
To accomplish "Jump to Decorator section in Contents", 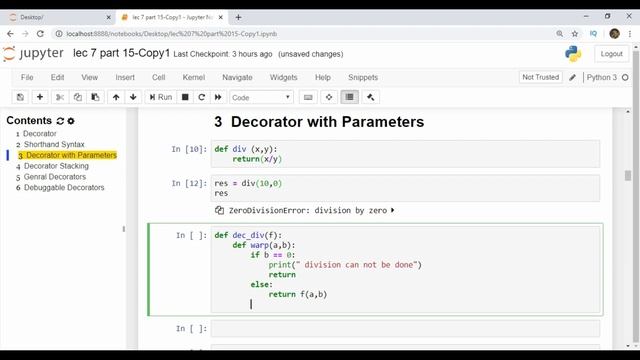I will click(40, 133).
